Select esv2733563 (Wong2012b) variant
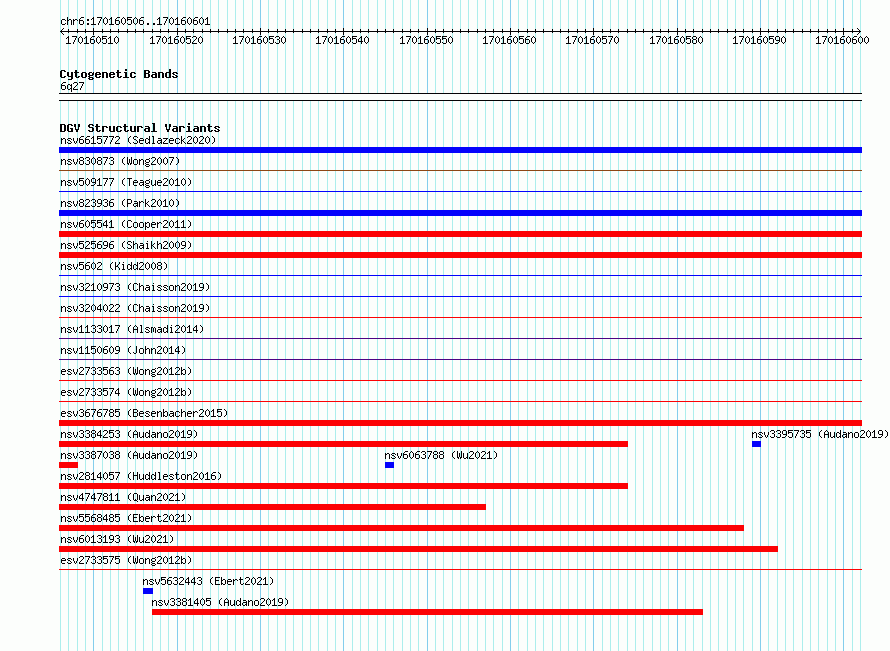Screen dimensions: 890x651 [x=126, y=371]
